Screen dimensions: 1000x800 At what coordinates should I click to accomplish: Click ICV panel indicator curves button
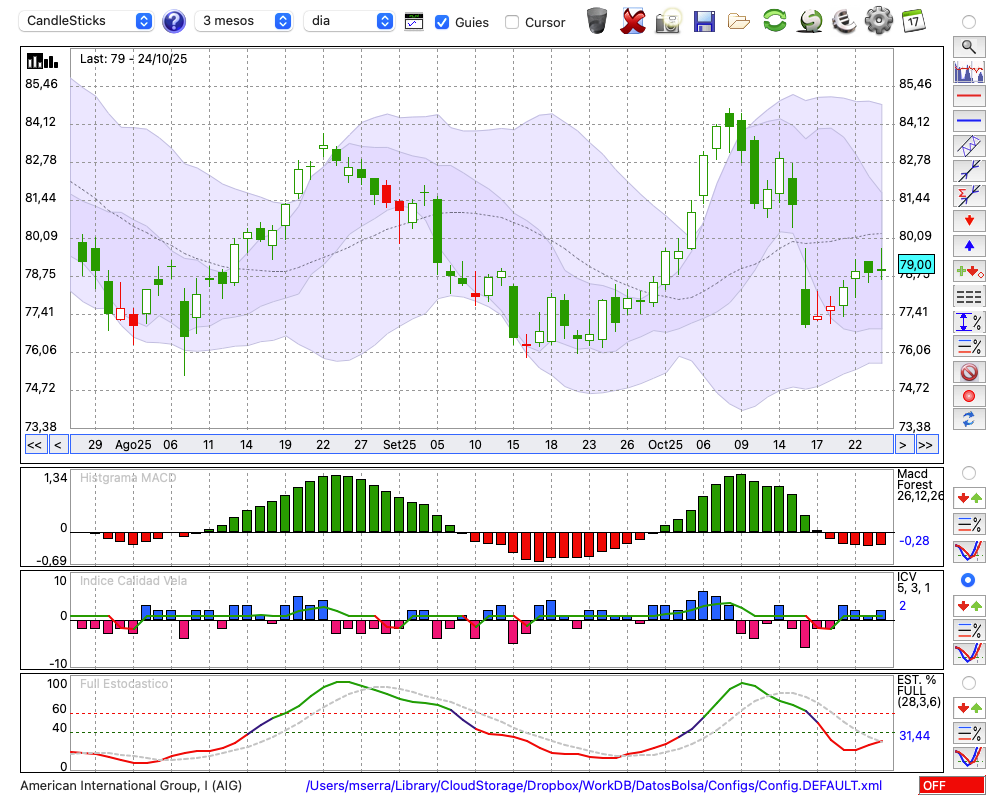point(969,654)
